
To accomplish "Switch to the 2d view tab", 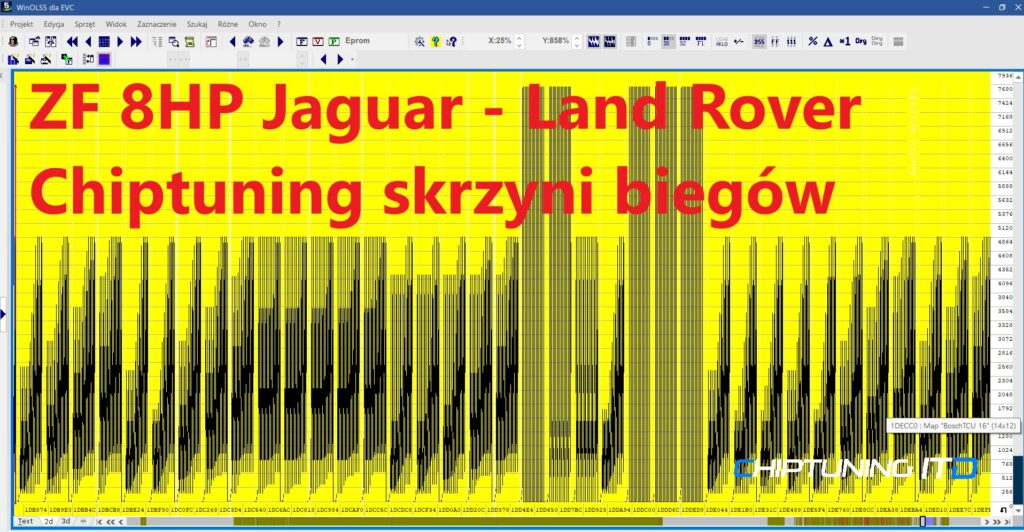I will point(48,522).
